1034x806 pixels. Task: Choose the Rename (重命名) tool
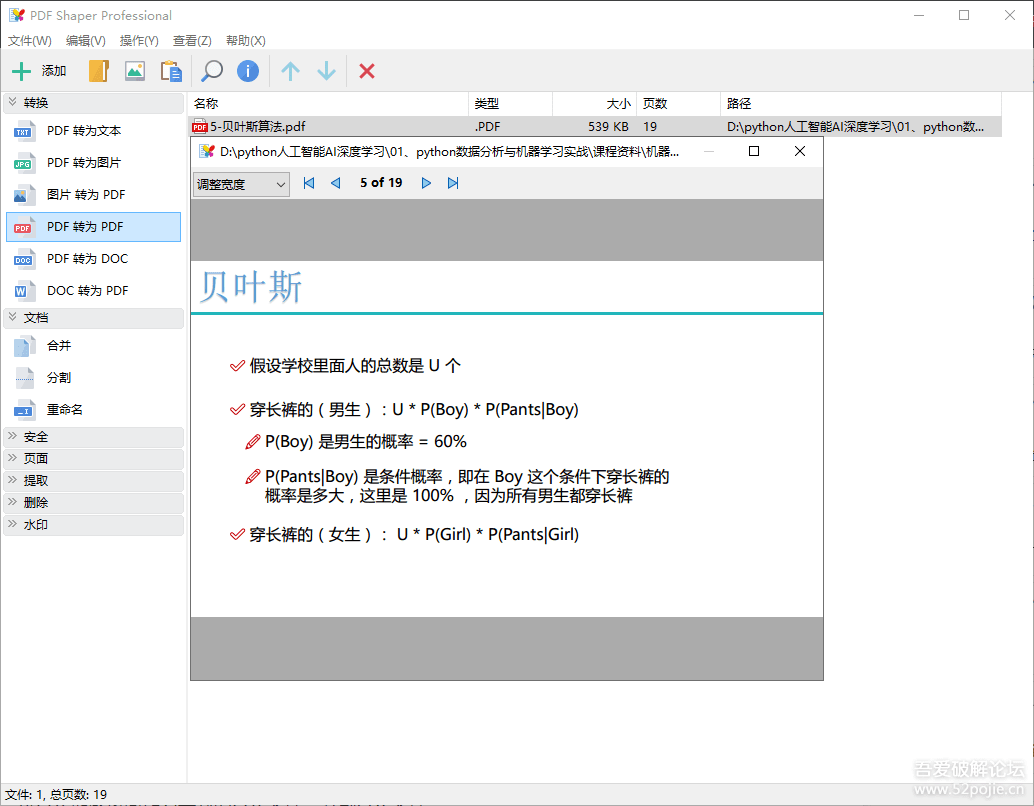point(94,410)
